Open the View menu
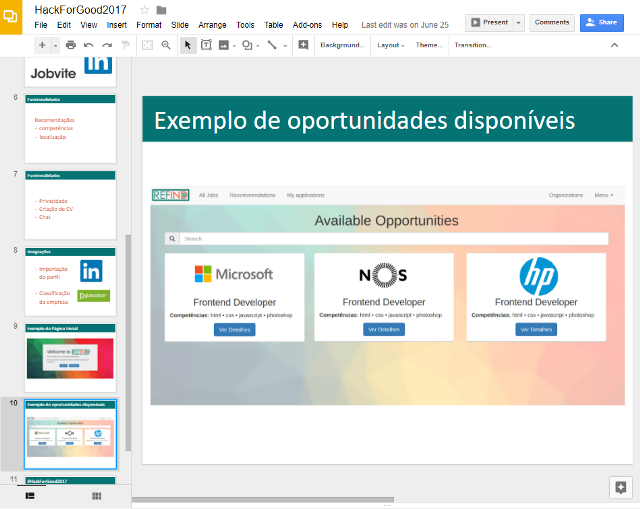640x509 pixels. click(x=89, y=25)
